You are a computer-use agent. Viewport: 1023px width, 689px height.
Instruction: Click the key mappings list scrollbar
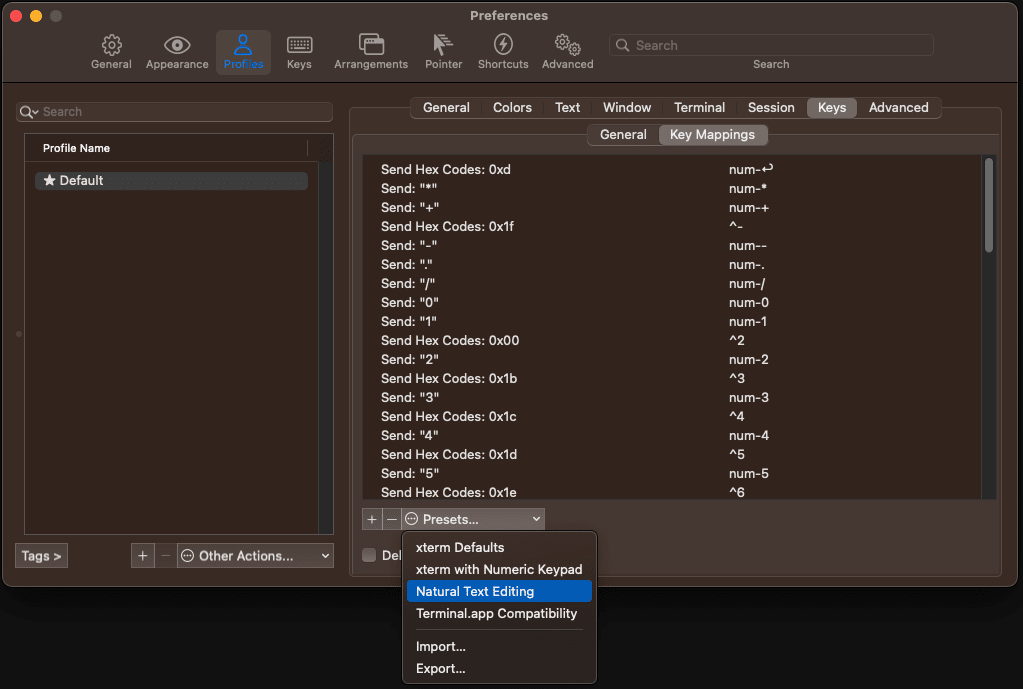pos(989,204)
